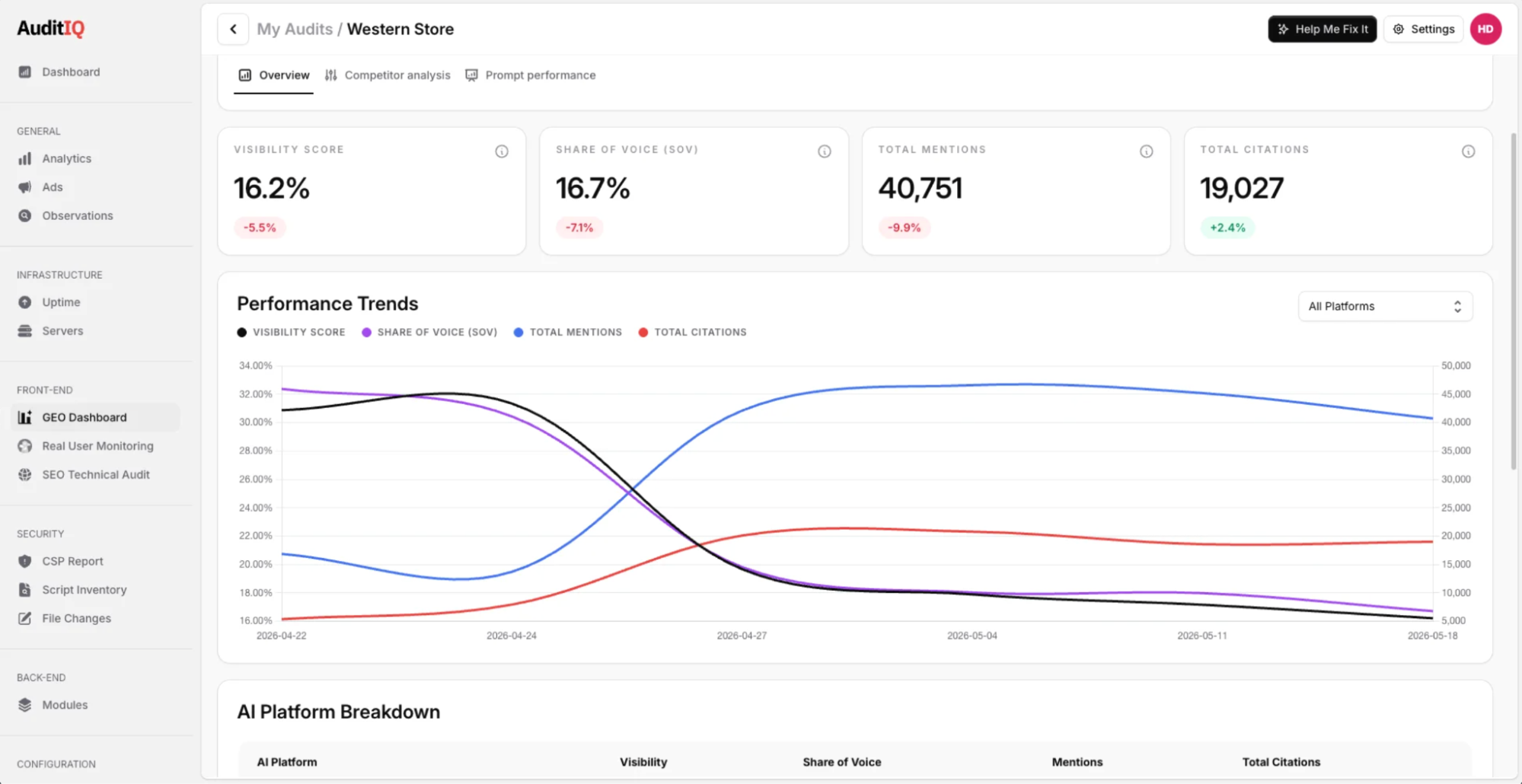Click the Total Citations info icon

point(1468,151)
